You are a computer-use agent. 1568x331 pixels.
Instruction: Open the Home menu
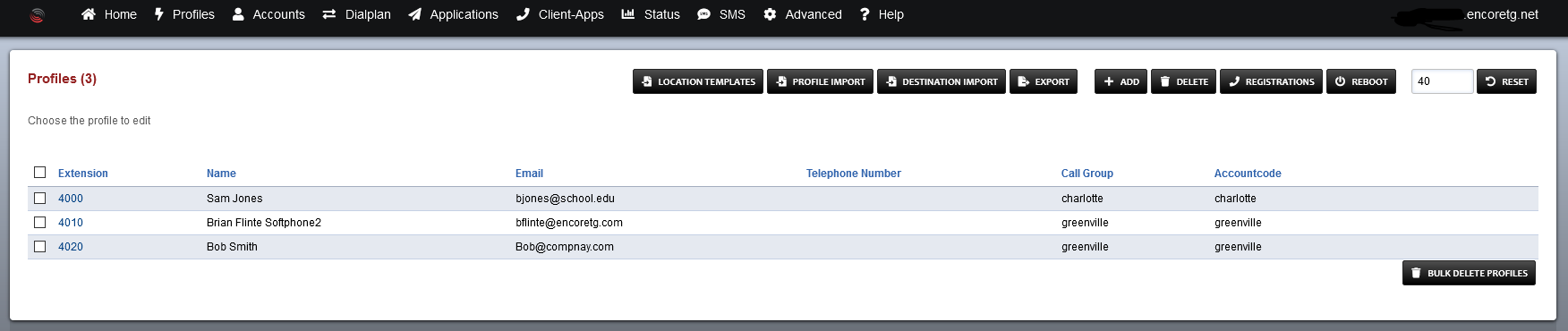coord(109,14)
